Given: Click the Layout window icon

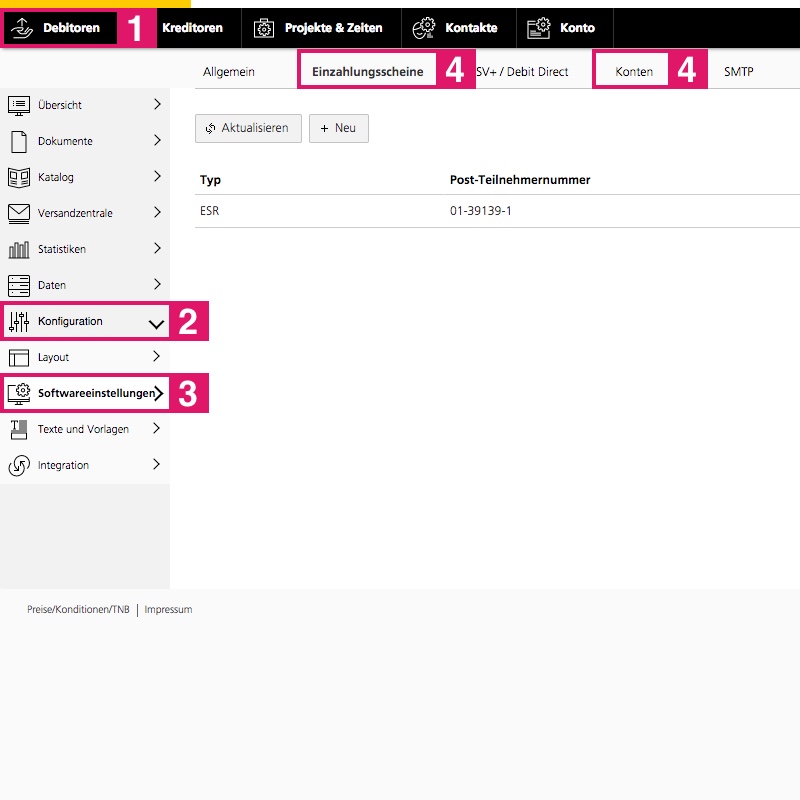Looking at the screenshot, I should pos(18,357).
